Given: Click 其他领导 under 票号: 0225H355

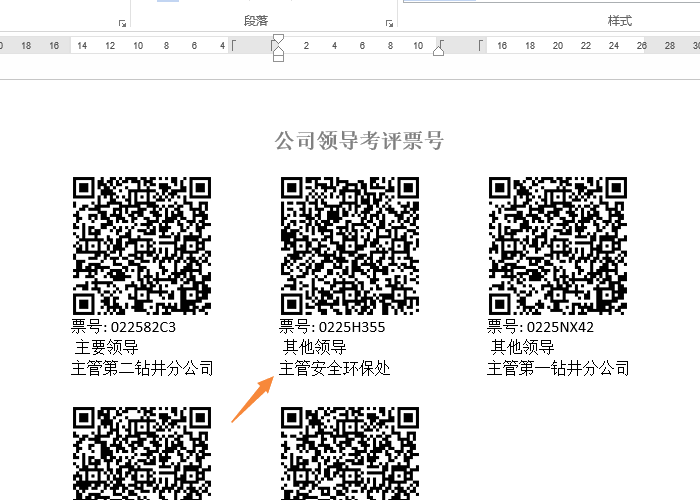Looking at the screenshot, I should click(315, 347).
